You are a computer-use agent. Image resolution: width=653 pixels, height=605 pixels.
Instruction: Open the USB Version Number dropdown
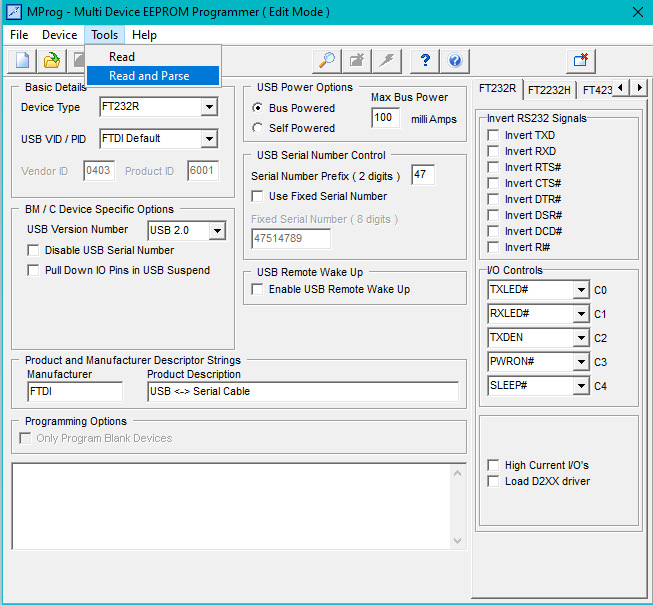pyautogui.click(x=217, y=231)
